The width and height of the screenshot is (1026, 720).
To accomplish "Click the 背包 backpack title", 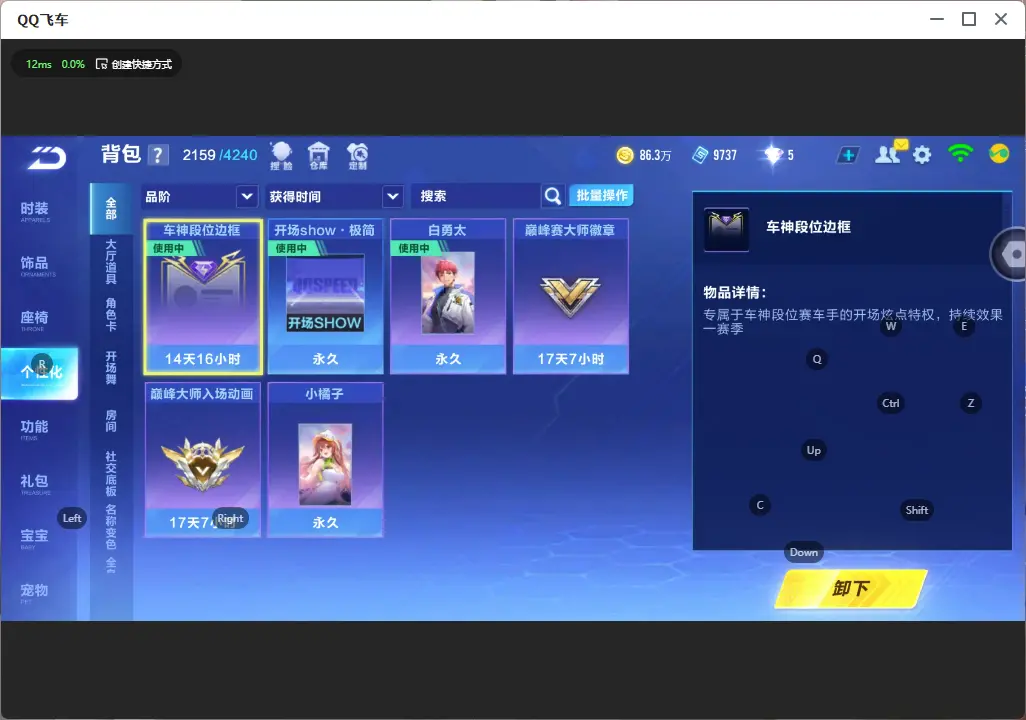I will click(x=121, y=154).
